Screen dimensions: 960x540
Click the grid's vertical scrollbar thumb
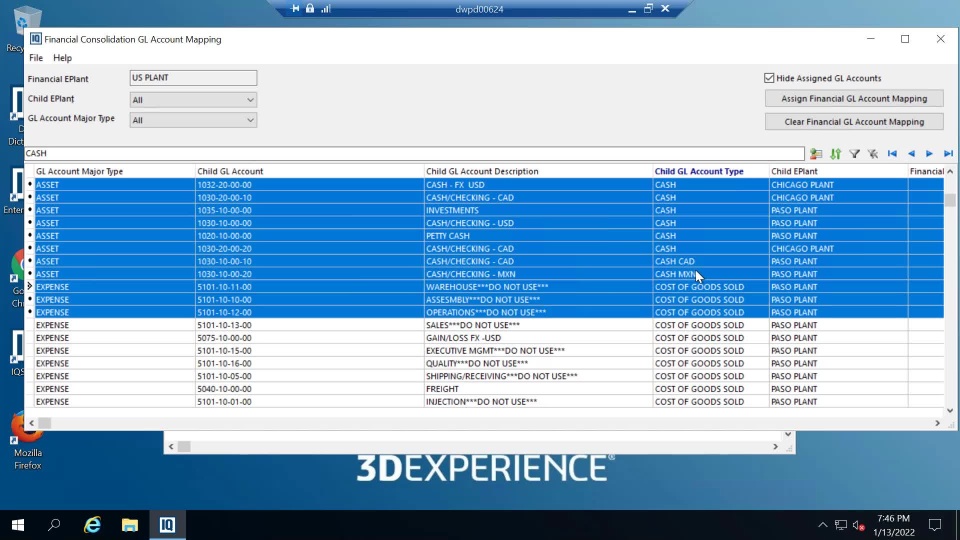tap(950, 200)
